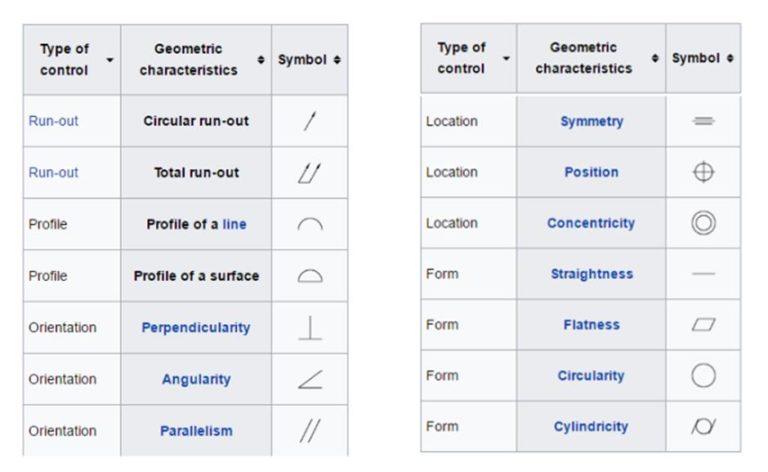The width and height of the screenshot is (768, 472).
Task: Click the circular run-out arrow symbol
Action: click(x=310, y=121)
